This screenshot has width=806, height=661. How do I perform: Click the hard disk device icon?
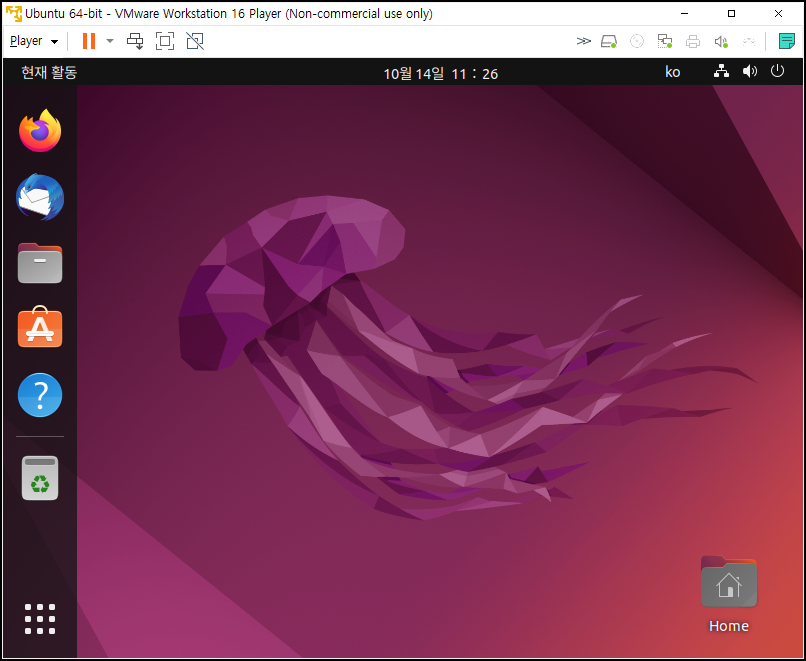tap(609, 41)
